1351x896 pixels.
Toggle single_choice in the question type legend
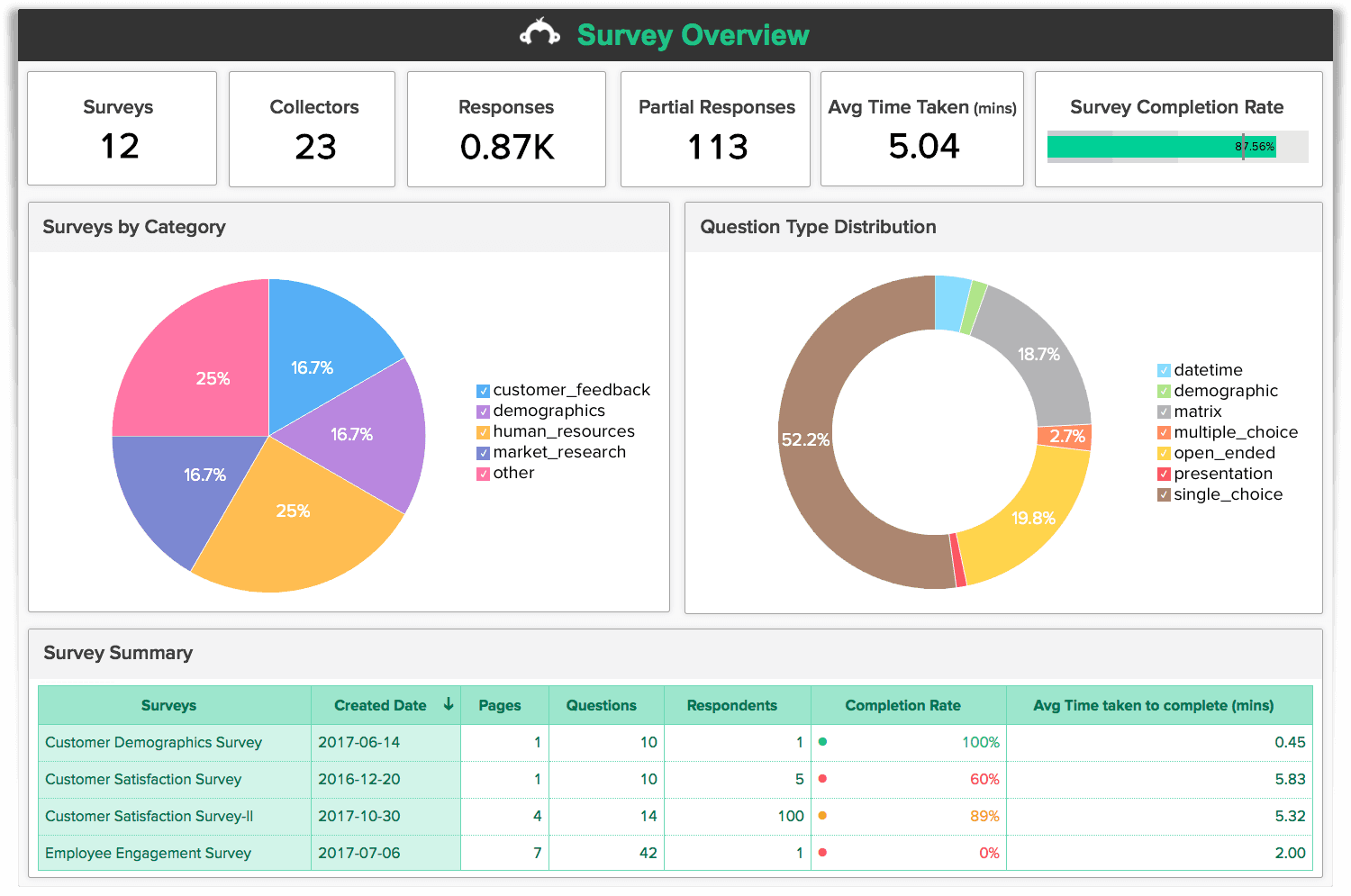1163,494
